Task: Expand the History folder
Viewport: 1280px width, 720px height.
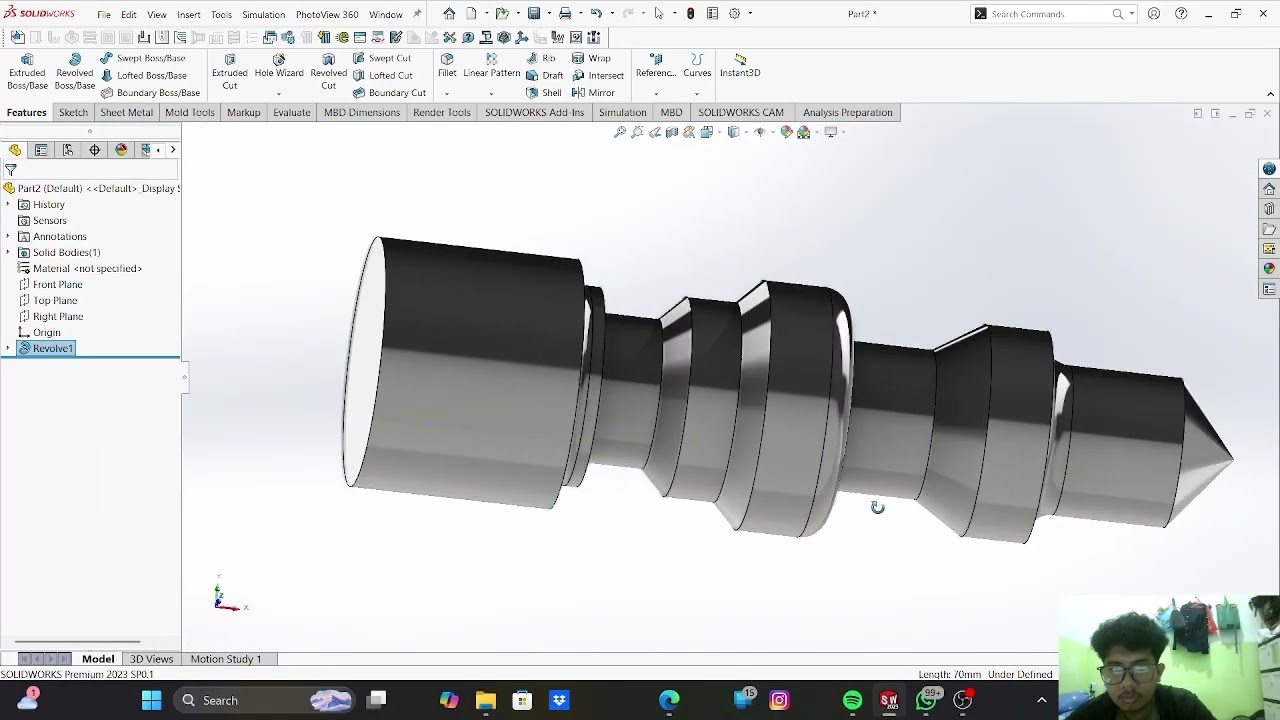Action: pyautogui.click(x=8, y=204)
